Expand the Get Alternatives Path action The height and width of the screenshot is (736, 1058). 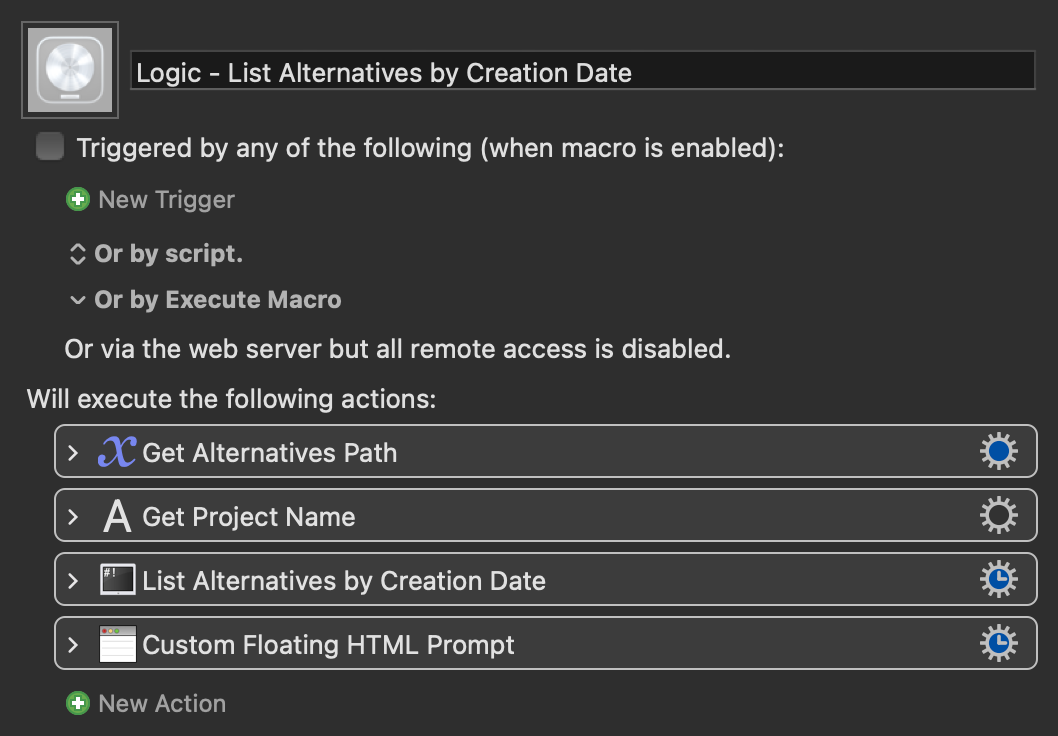click(x=74, y=453)
